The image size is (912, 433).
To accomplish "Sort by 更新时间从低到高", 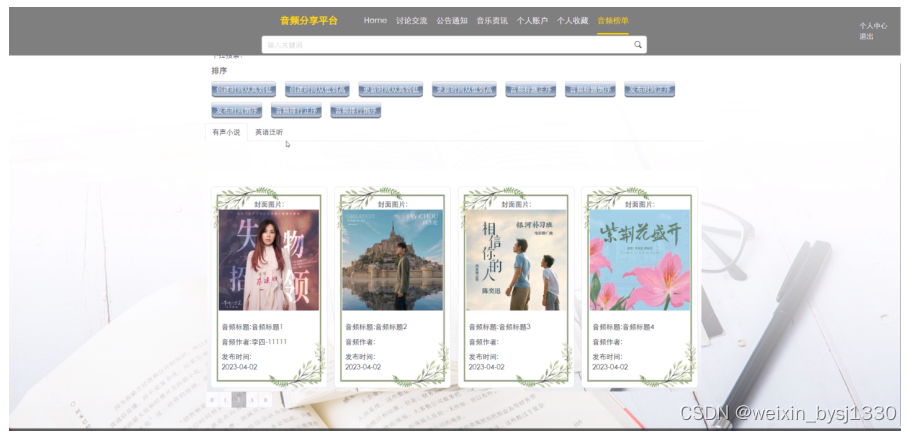I will click(464, 90).
